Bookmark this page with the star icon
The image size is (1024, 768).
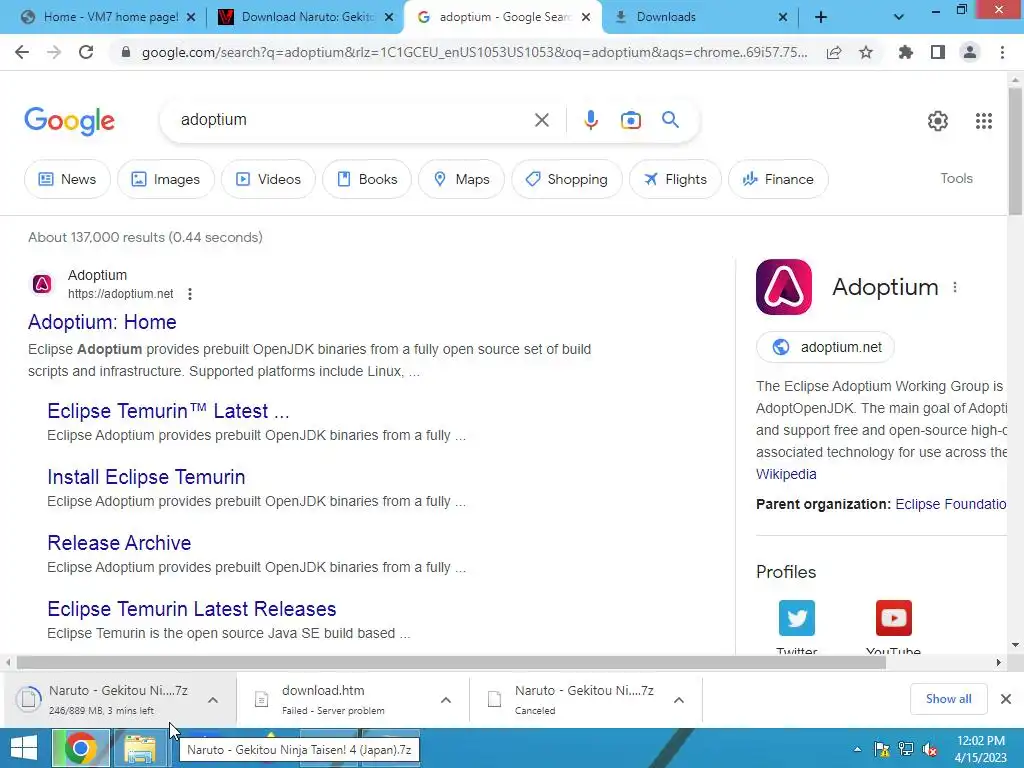(866, 52)
